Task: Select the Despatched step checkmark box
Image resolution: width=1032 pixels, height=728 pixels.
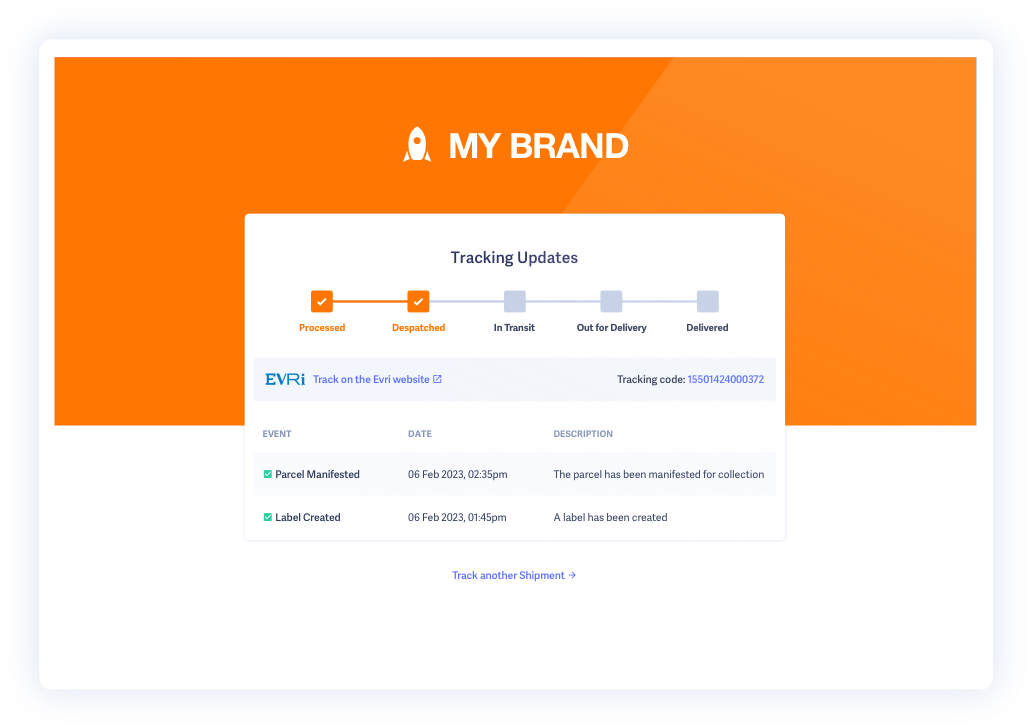Action: tap(419, 301)
